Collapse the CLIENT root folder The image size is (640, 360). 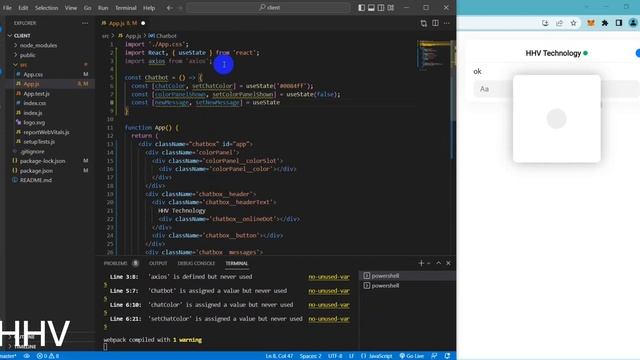pos(22,36)
